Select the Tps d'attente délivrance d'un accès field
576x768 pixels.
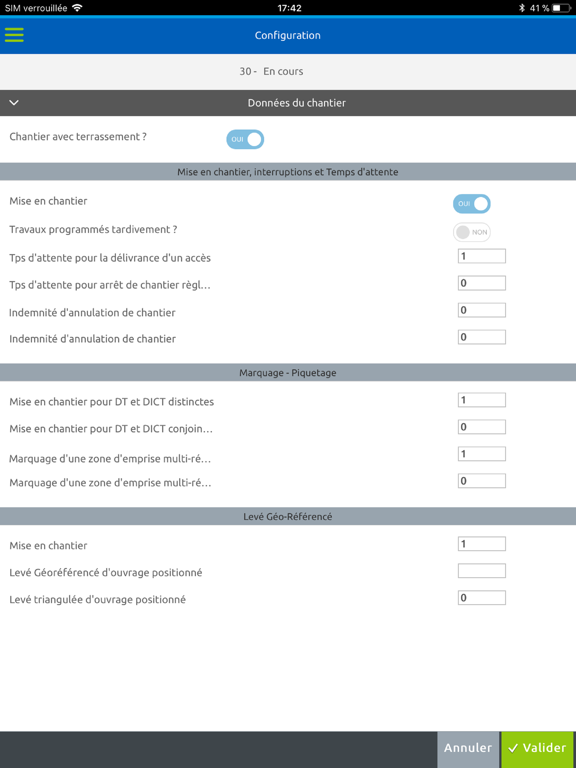coord(481,256)
